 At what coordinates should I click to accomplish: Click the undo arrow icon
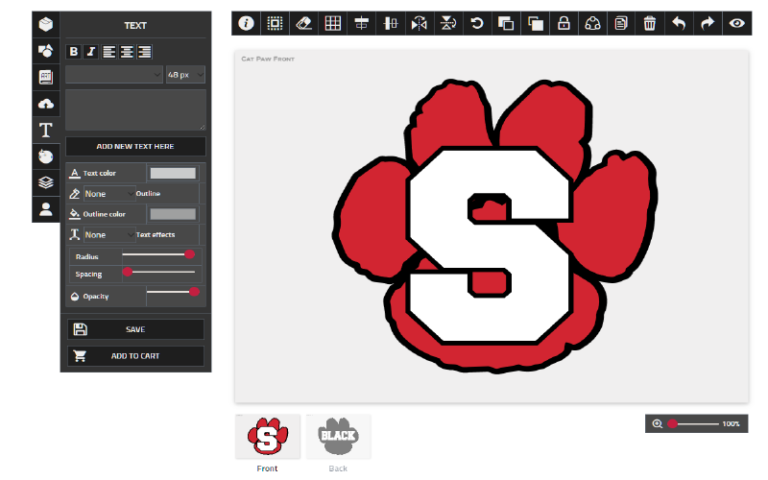[x=679, y=23]
